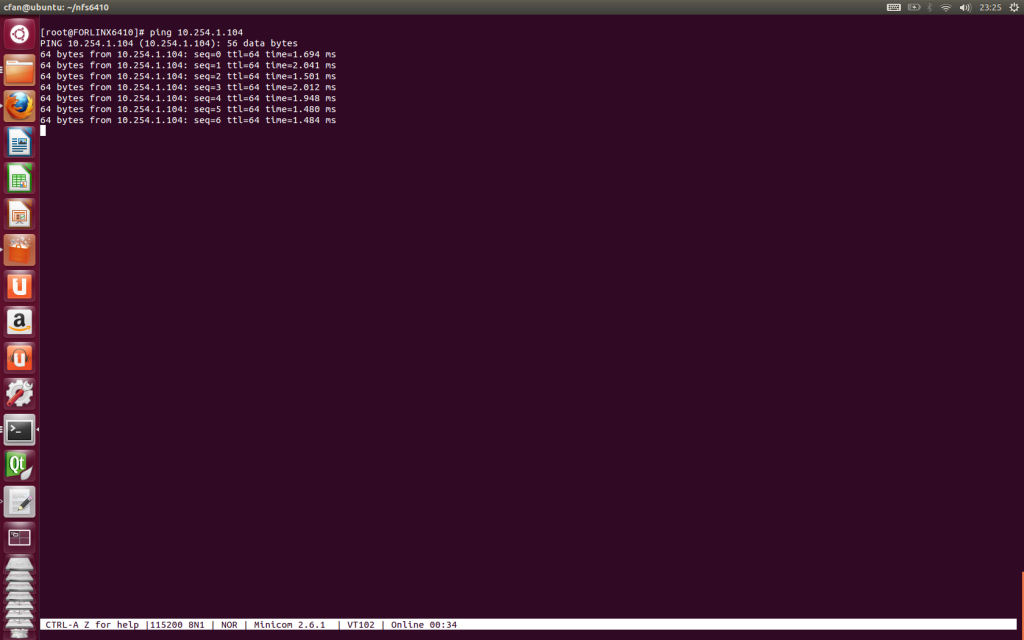Open the Files manager in launcher
This screenshot has height=640, width=1024.
pyautogui.click(x=19, y=70)
